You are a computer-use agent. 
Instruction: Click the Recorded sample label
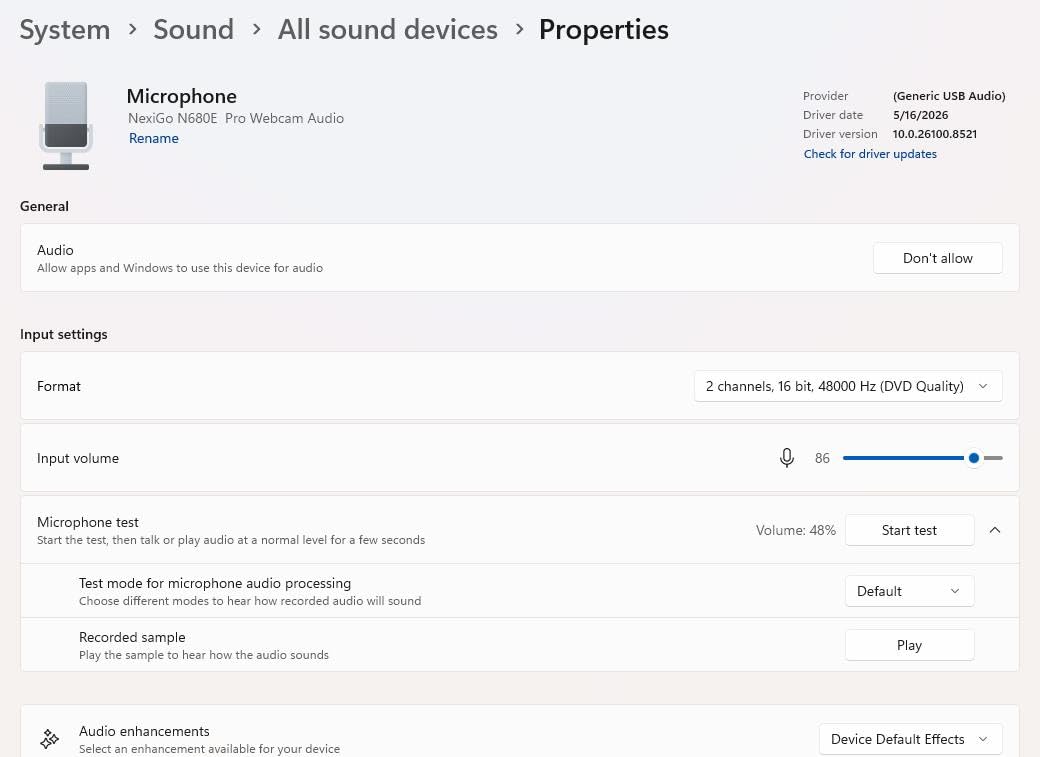[132, 637]
